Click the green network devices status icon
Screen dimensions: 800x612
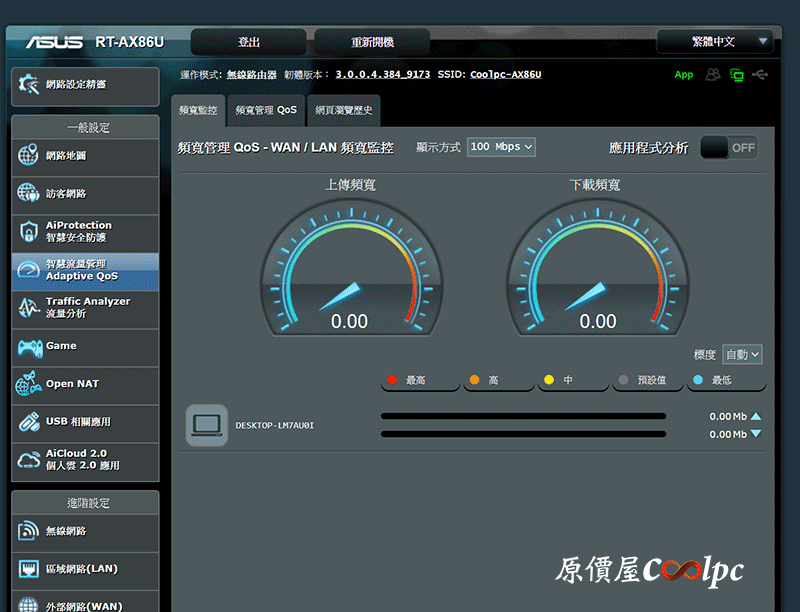point(737,75)
